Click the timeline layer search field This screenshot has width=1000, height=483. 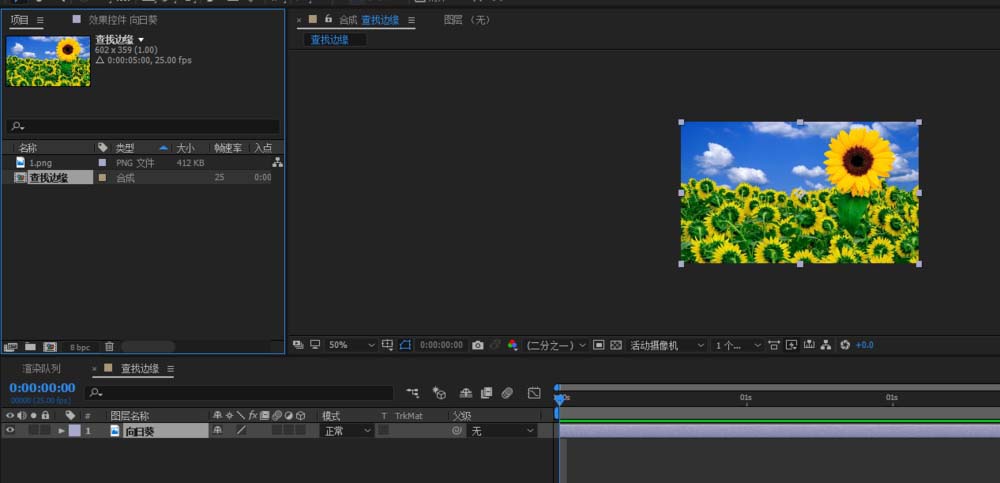point(239,393)
